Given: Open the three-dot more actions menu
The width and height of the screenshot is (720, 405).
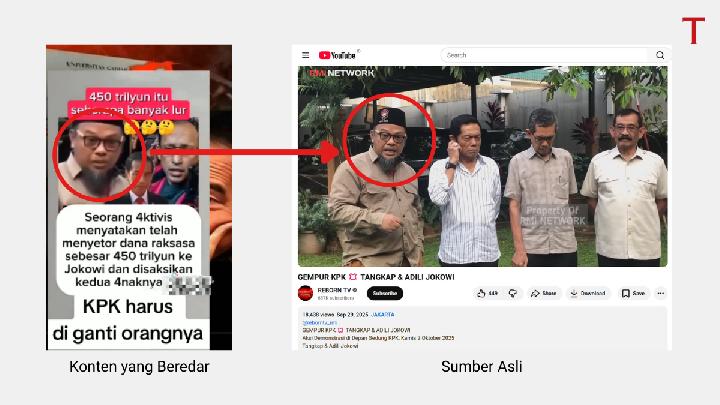Looking at the screenshot, I should pyautogui.click(x=661, y=293).
